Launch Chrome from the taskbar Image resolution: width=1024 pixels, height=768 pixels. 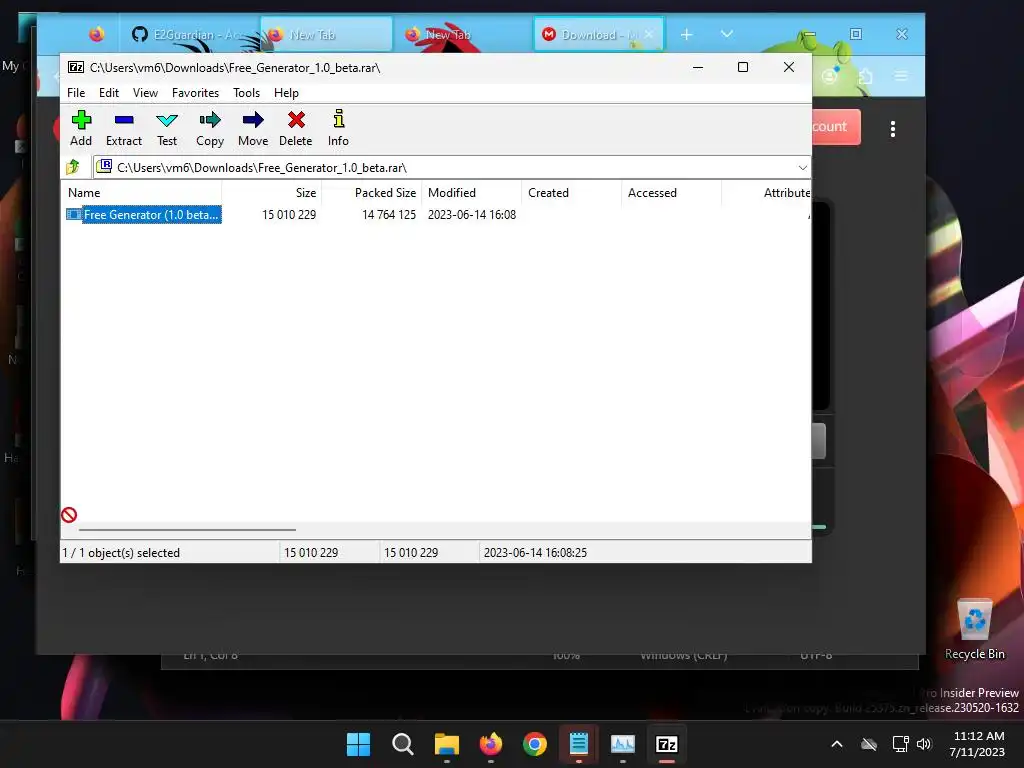point(535,744)
